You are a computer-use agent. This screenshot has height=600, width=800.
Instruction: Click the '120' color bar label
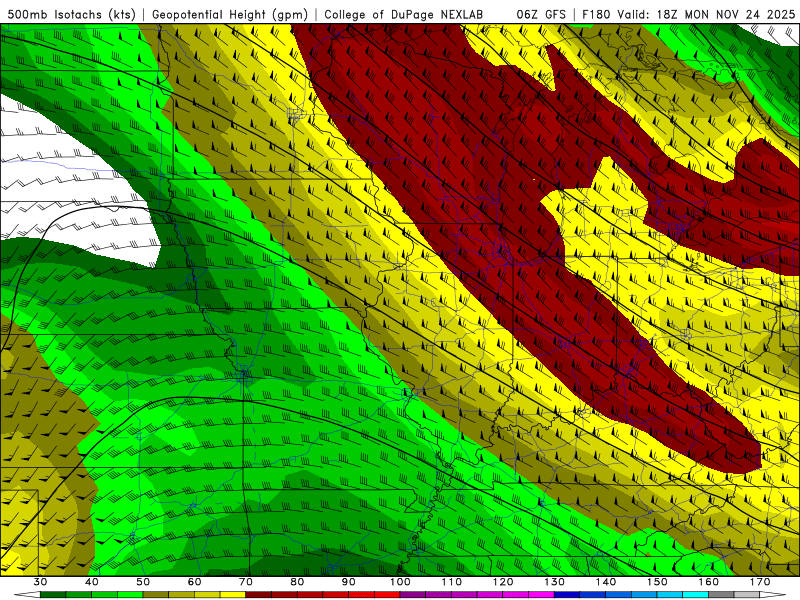pos(503,582)
